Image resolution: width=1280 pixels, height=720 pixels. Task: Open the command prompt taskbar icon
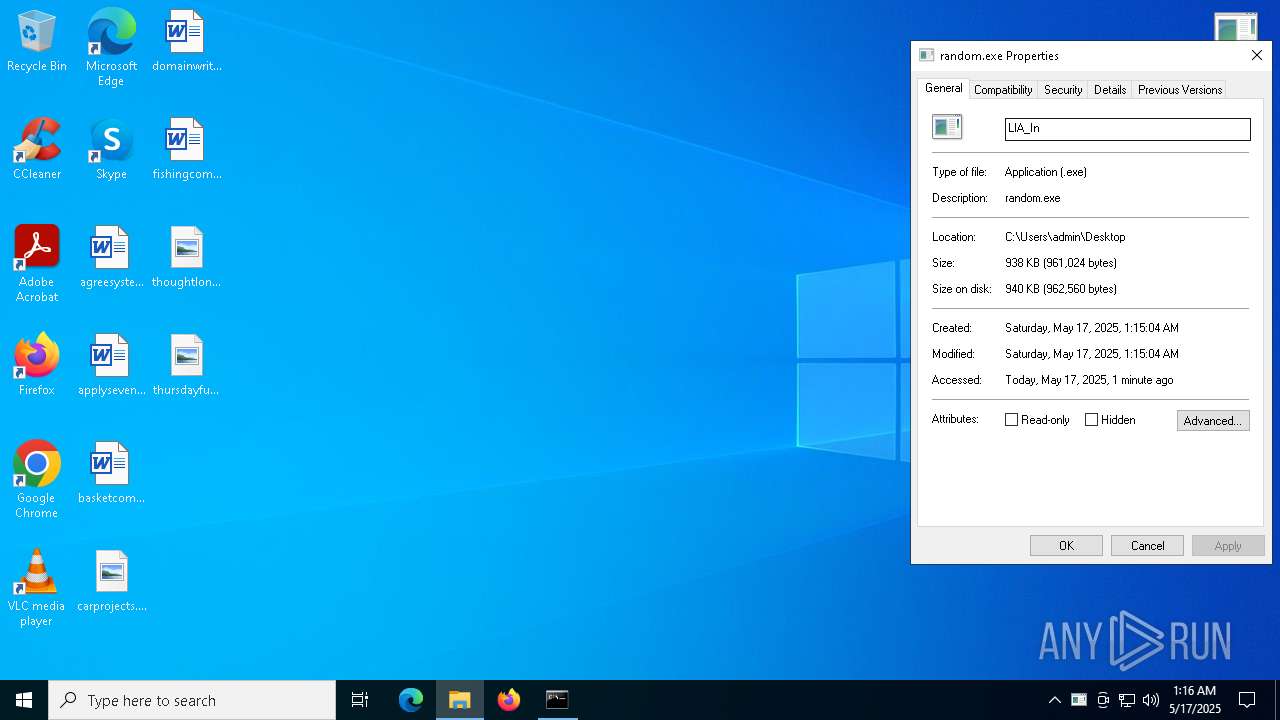[557, 700]
